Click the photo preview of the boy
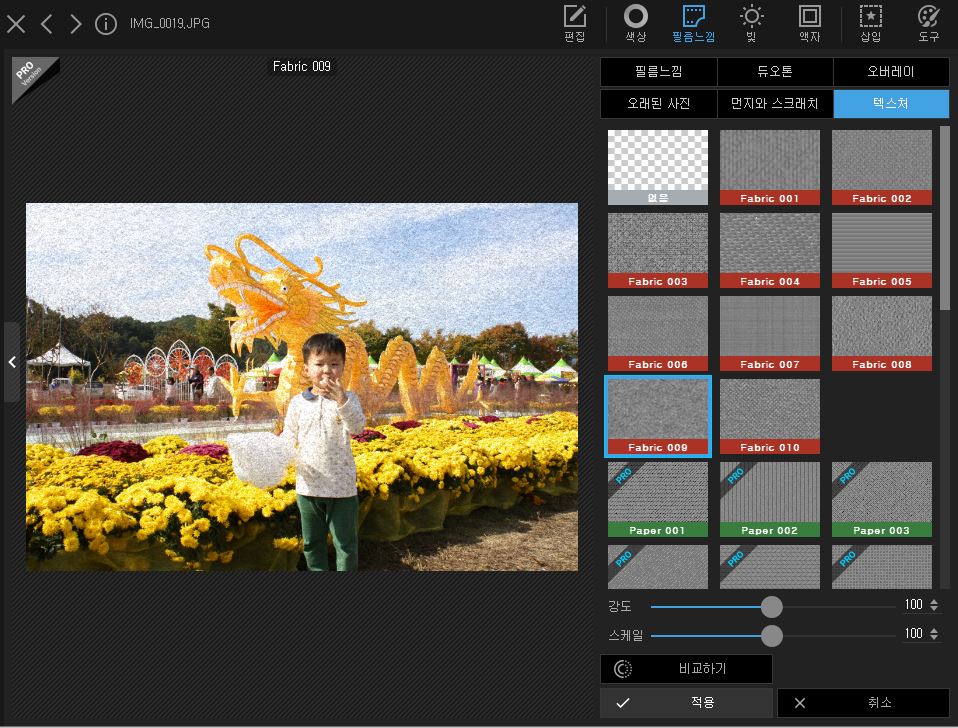Image resolution: width=958 pixels, height=728 pixels. 302,387
